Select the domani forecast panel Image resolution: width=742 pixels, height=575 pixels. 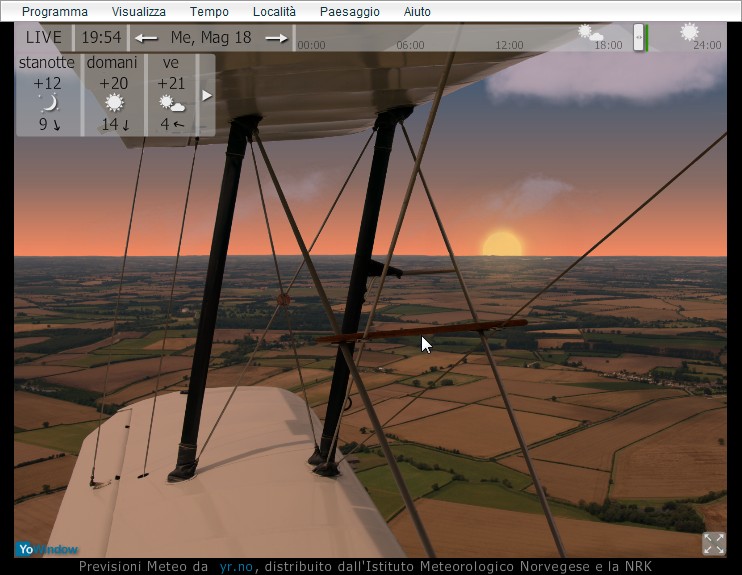[x=115, y=95]
